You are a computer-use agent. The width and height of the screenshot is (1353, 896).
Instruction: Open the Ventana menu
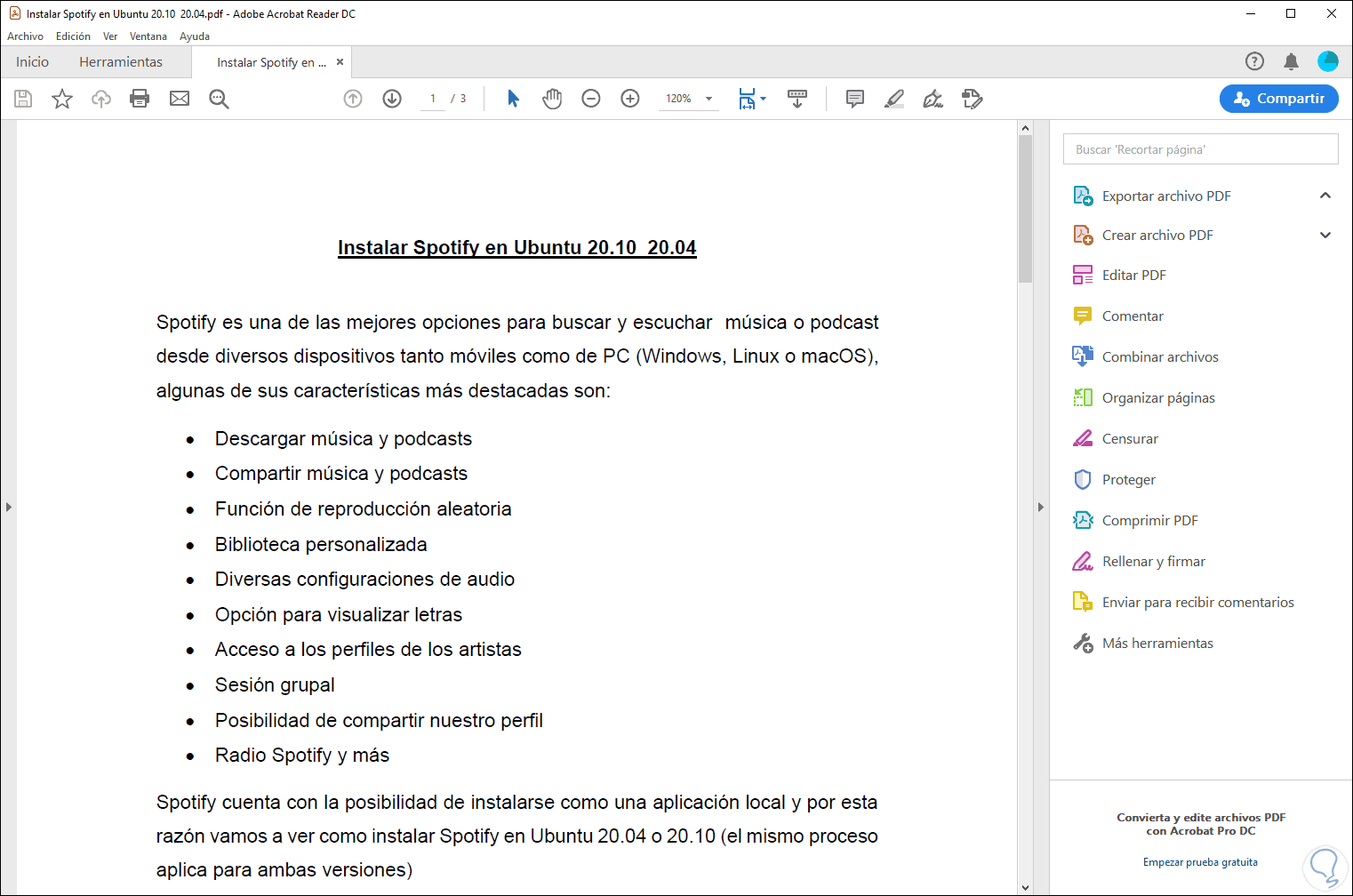(x=148, y=36)
